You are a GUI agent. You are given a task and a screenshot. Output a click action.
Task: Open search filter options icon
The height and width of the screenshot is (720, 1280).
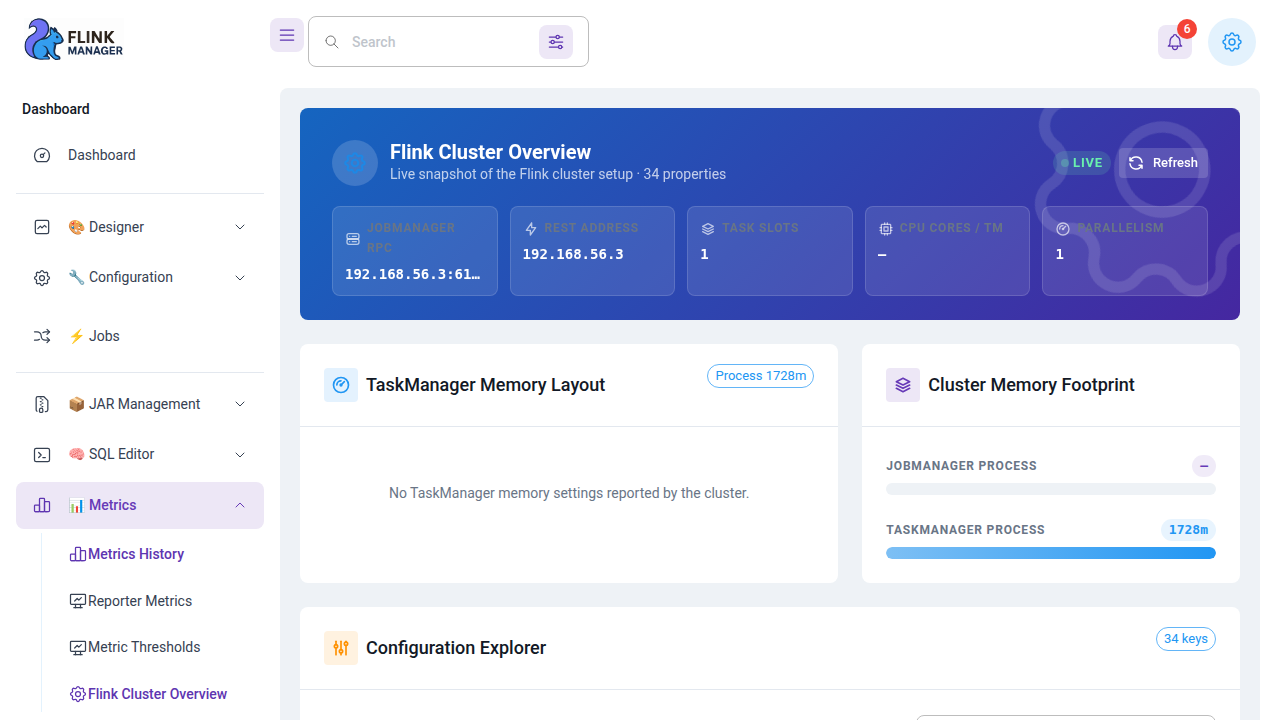556,42
